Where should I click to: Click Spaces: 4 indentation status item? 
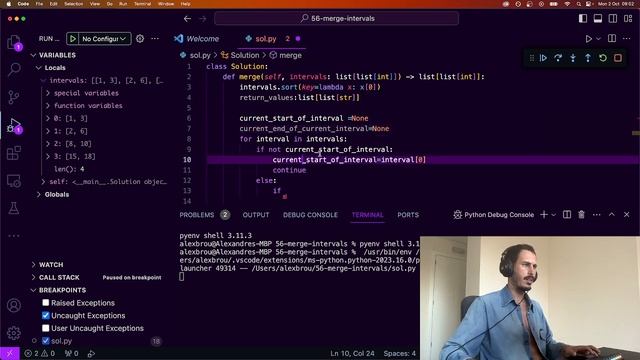click(400, 353)
